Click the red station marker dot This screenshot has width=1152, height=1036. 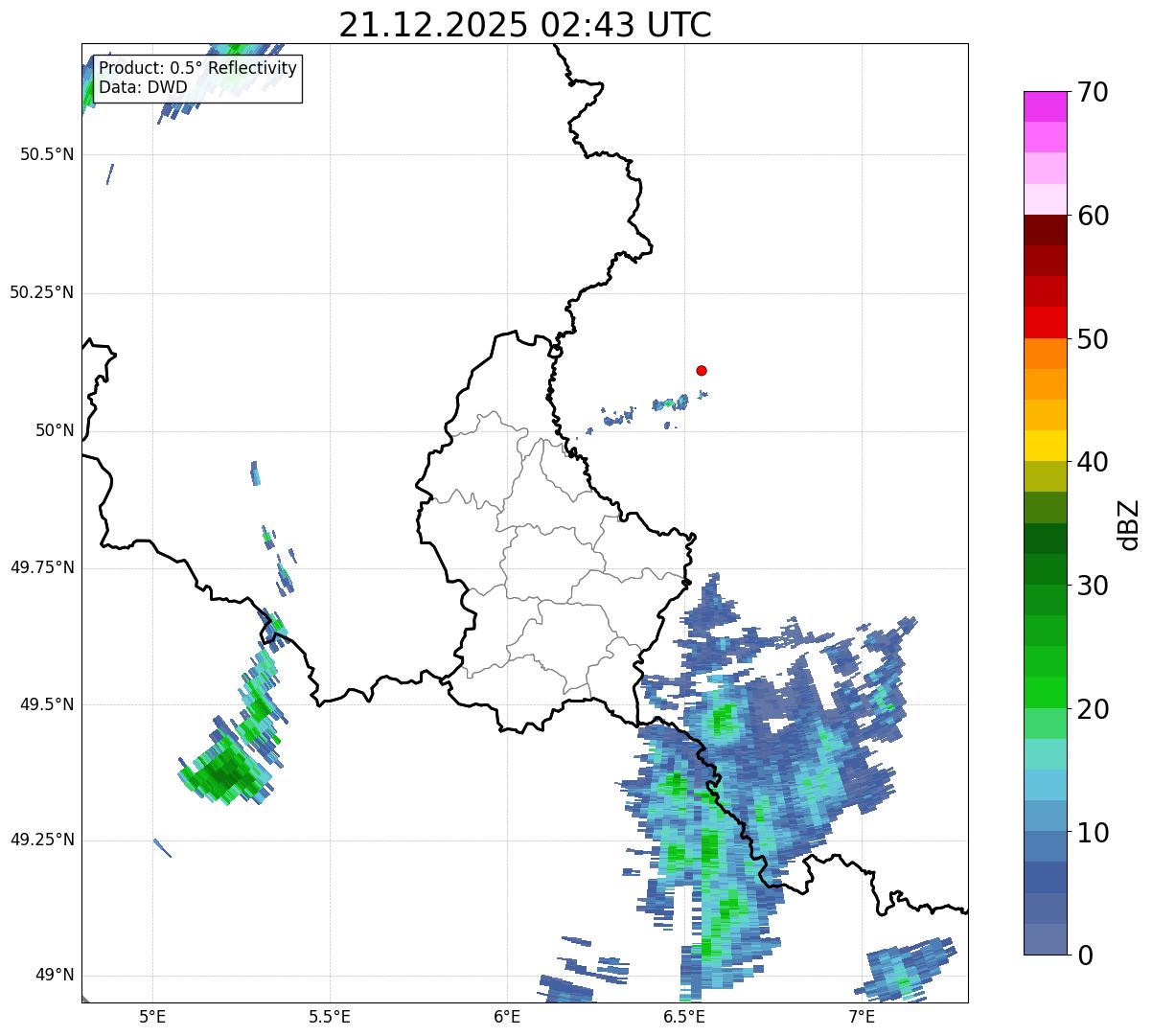coord(702,370)
